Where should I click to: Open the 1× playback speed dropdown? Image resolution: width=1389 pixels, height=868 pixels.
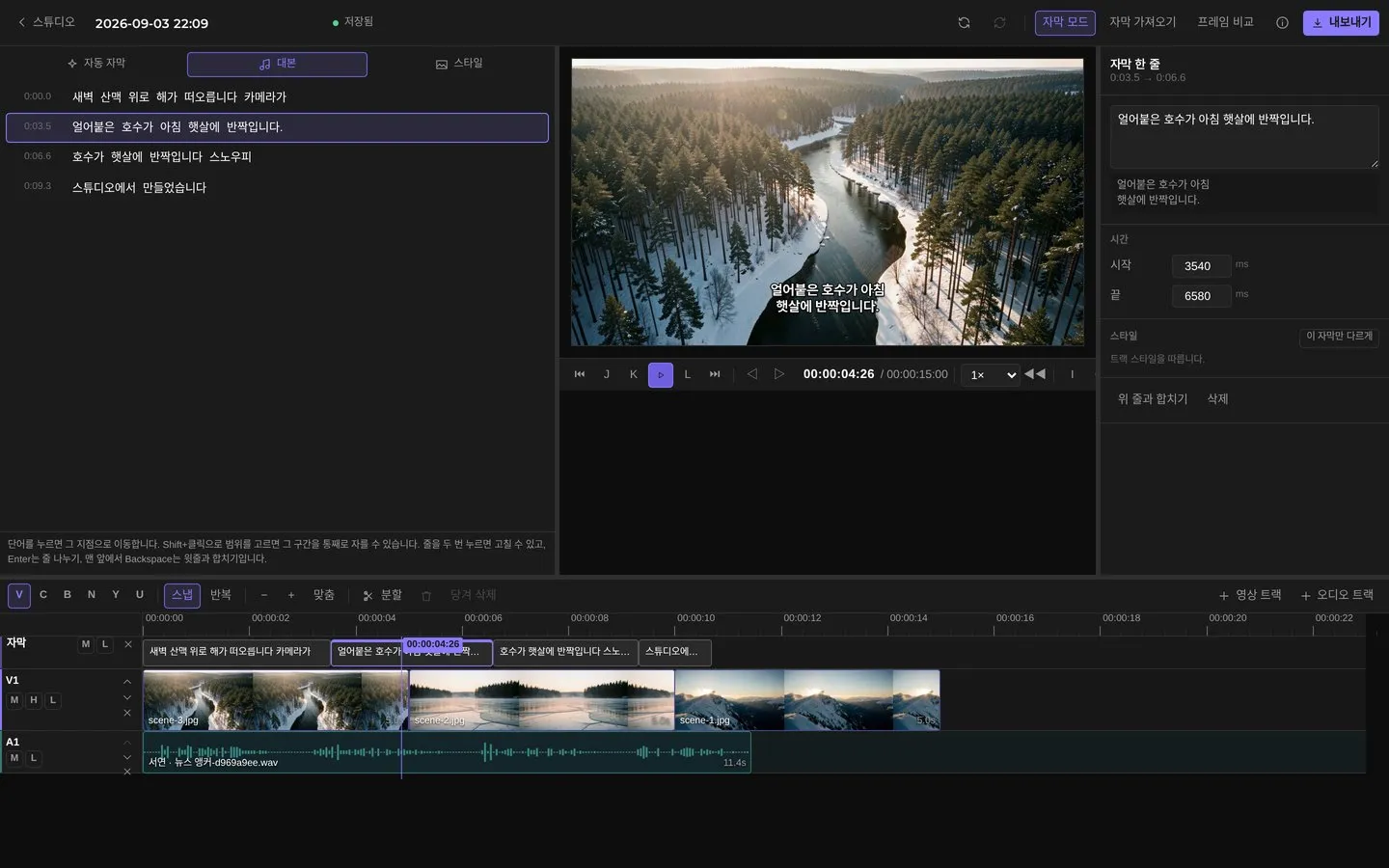tap(991, 374)
